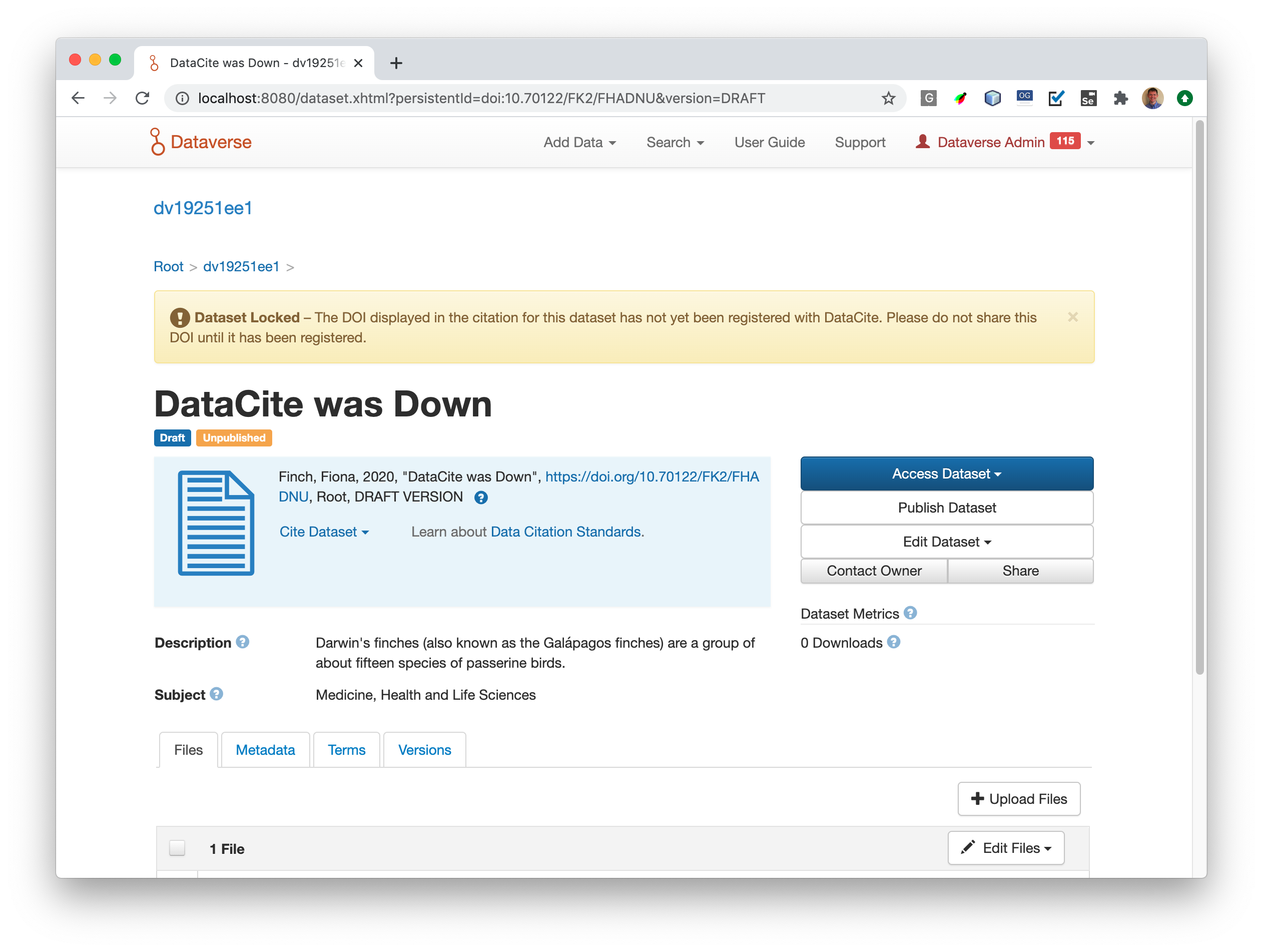
Task: Select the DataCite was Down browser tab
Action: tap(255, 63)
